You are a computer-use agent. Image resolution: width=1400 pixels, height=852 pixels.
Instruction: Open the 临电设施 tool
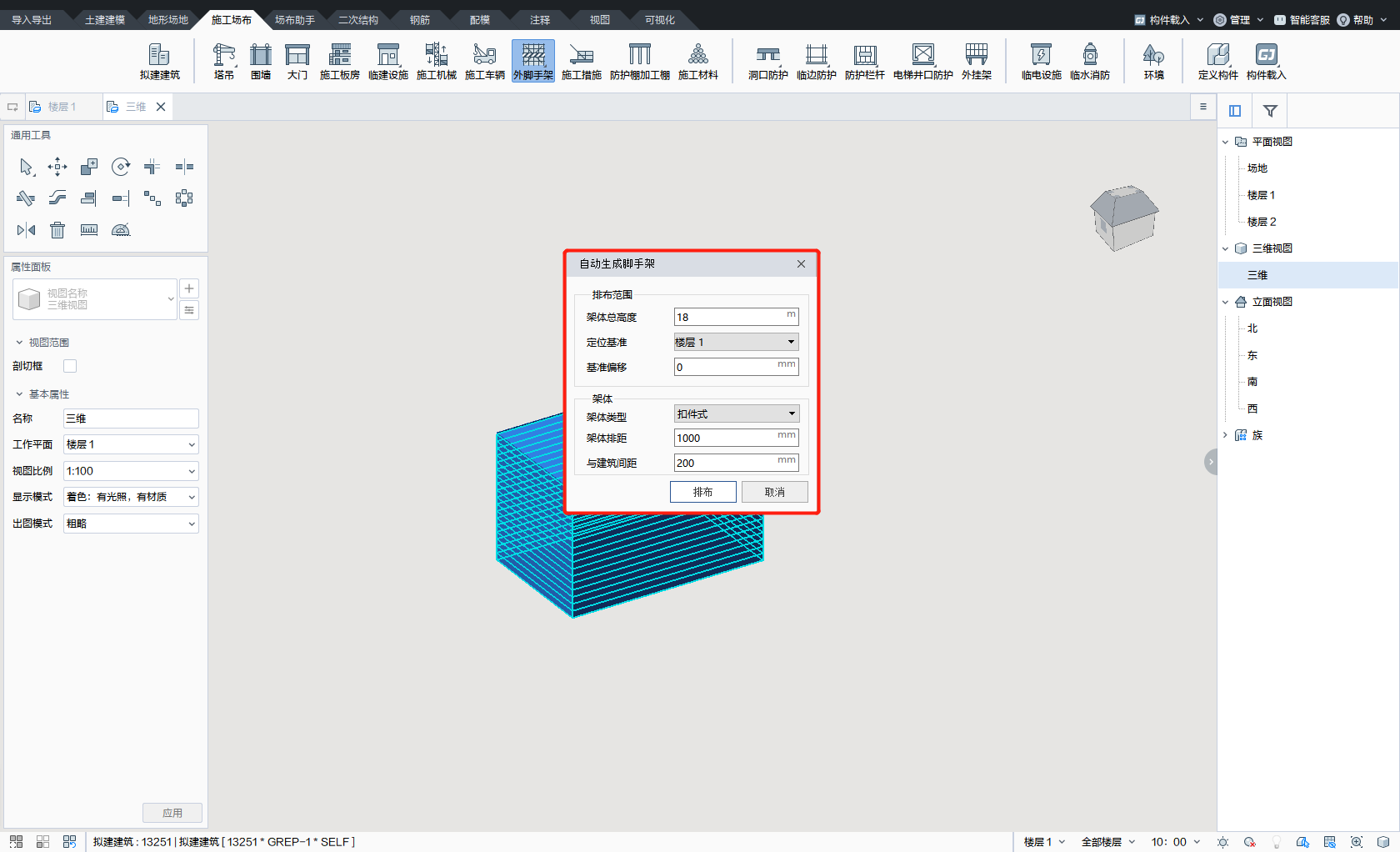tap(1042, 62)
